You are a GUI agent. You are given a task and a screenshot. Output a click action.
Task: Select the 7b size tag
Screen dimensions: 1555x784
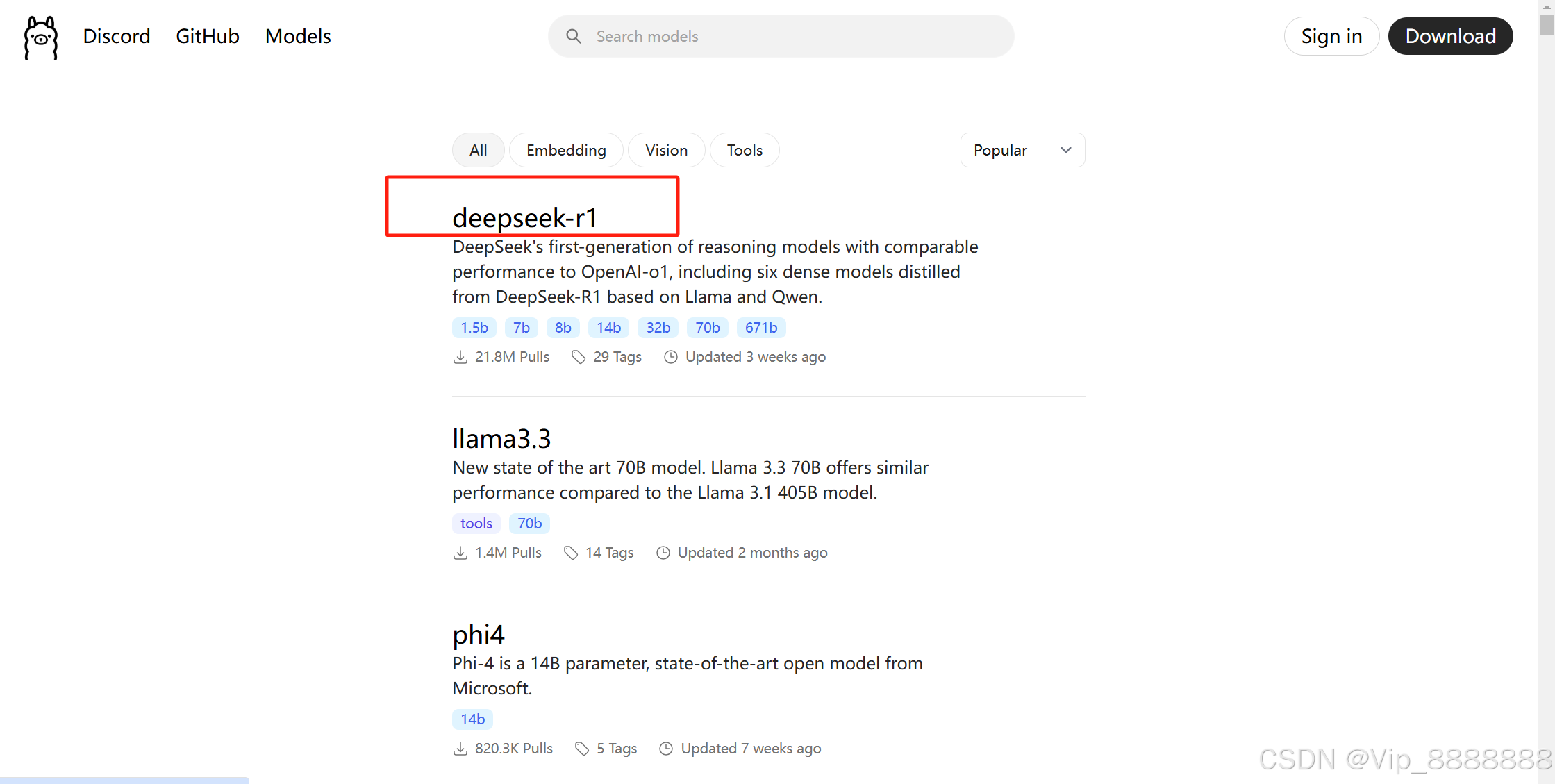[522, 328]
